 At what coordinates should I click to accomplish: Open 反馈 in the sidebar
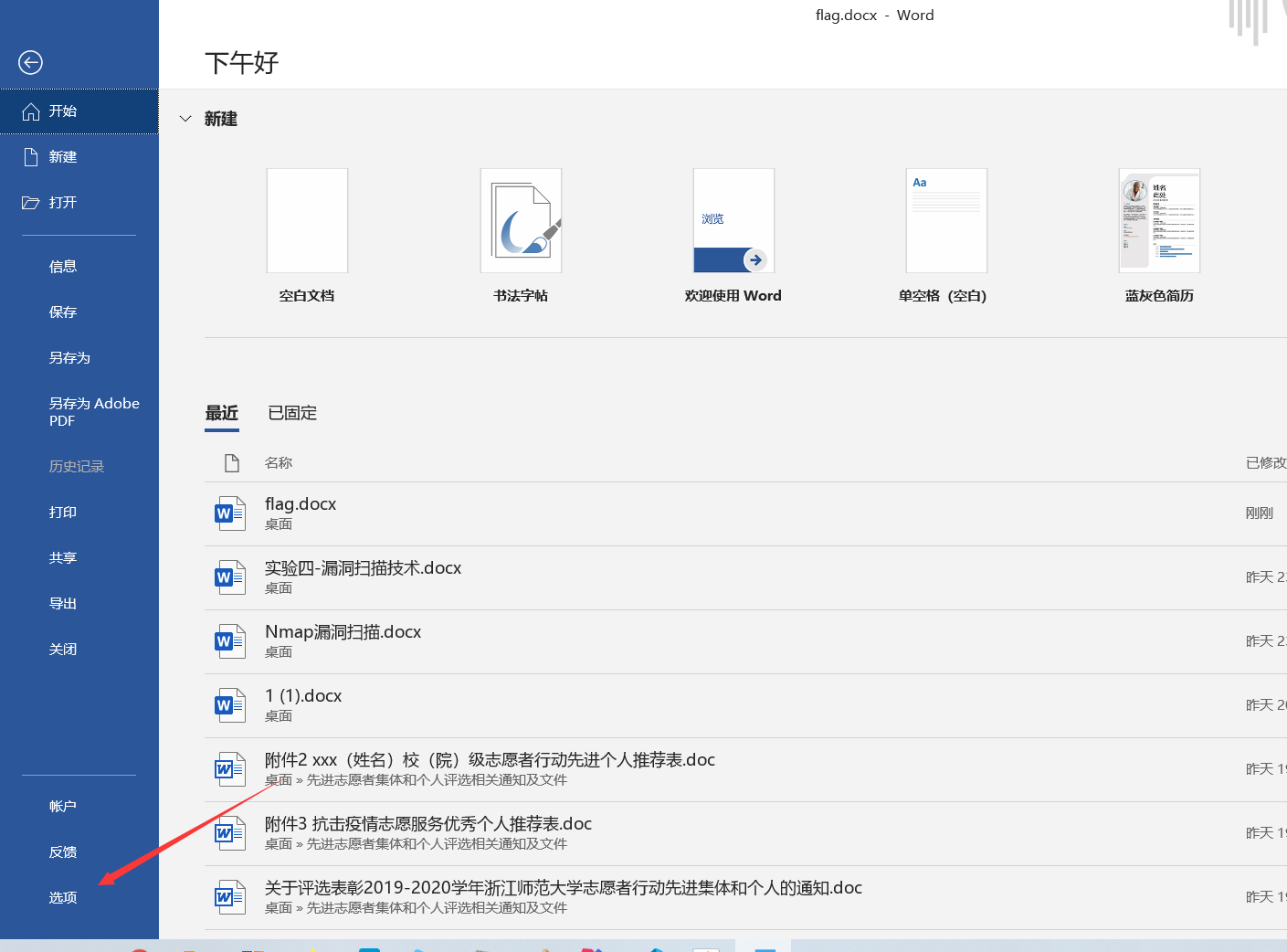(63, 852)
